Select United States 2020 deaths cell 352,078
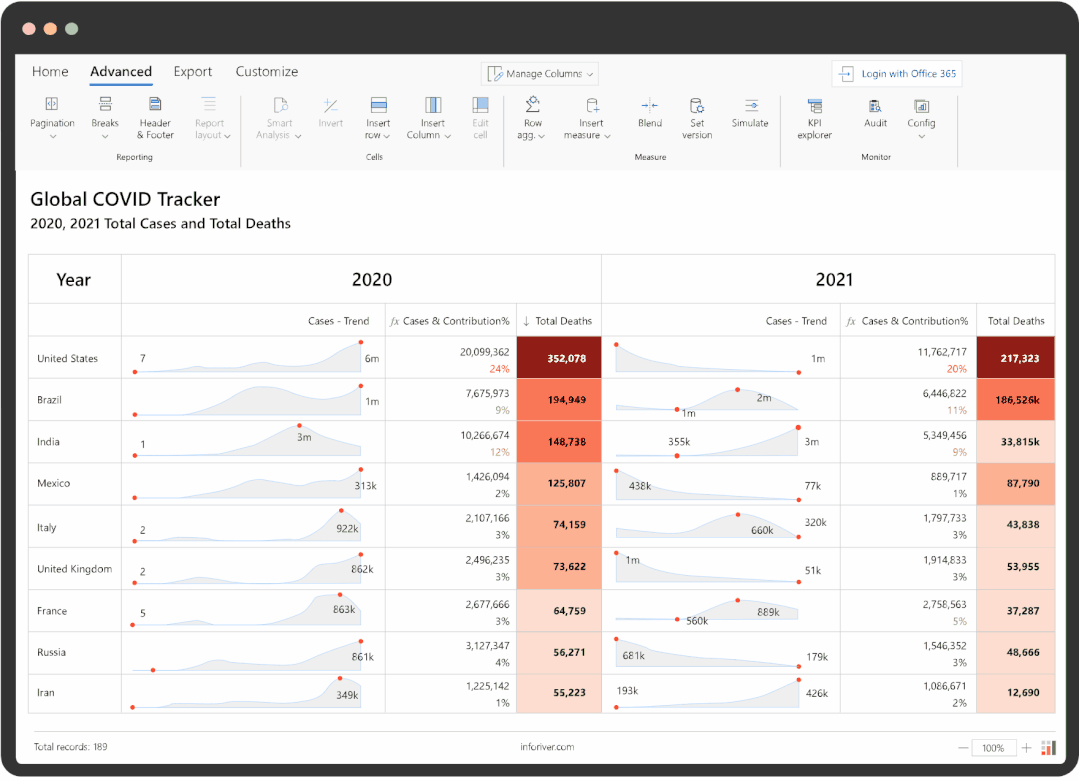The width and height of the screenshot is (1079, 781). tap(559, 358)
